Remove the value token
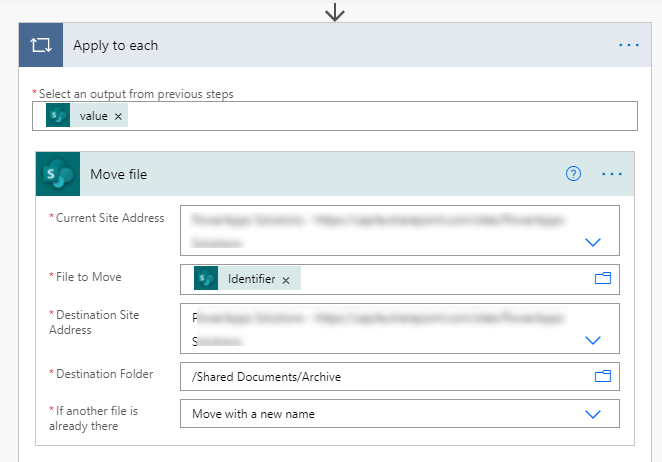 [x=118, y=116]
